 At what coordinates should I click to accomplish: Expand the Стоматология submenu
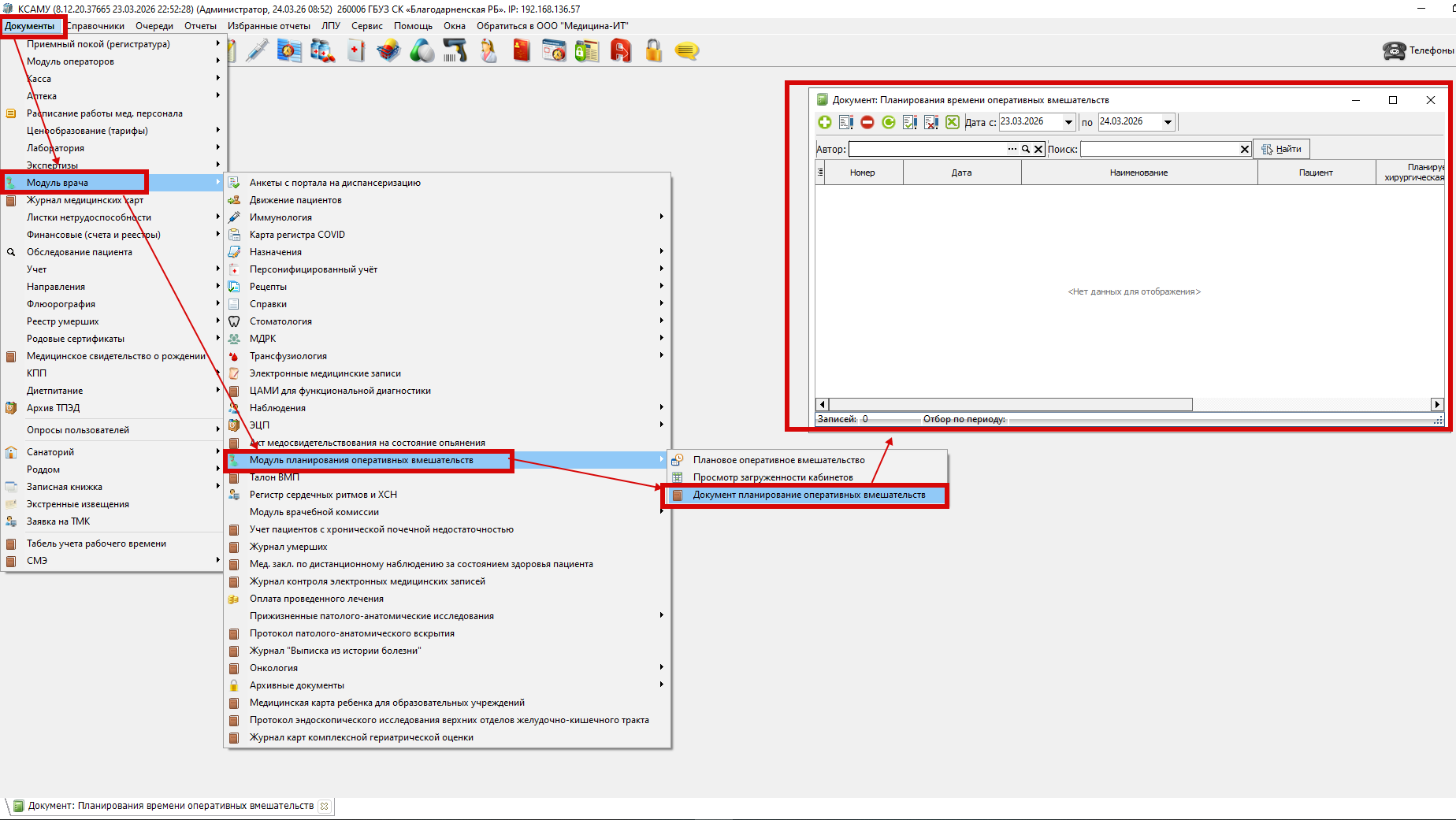coord(661,321)
